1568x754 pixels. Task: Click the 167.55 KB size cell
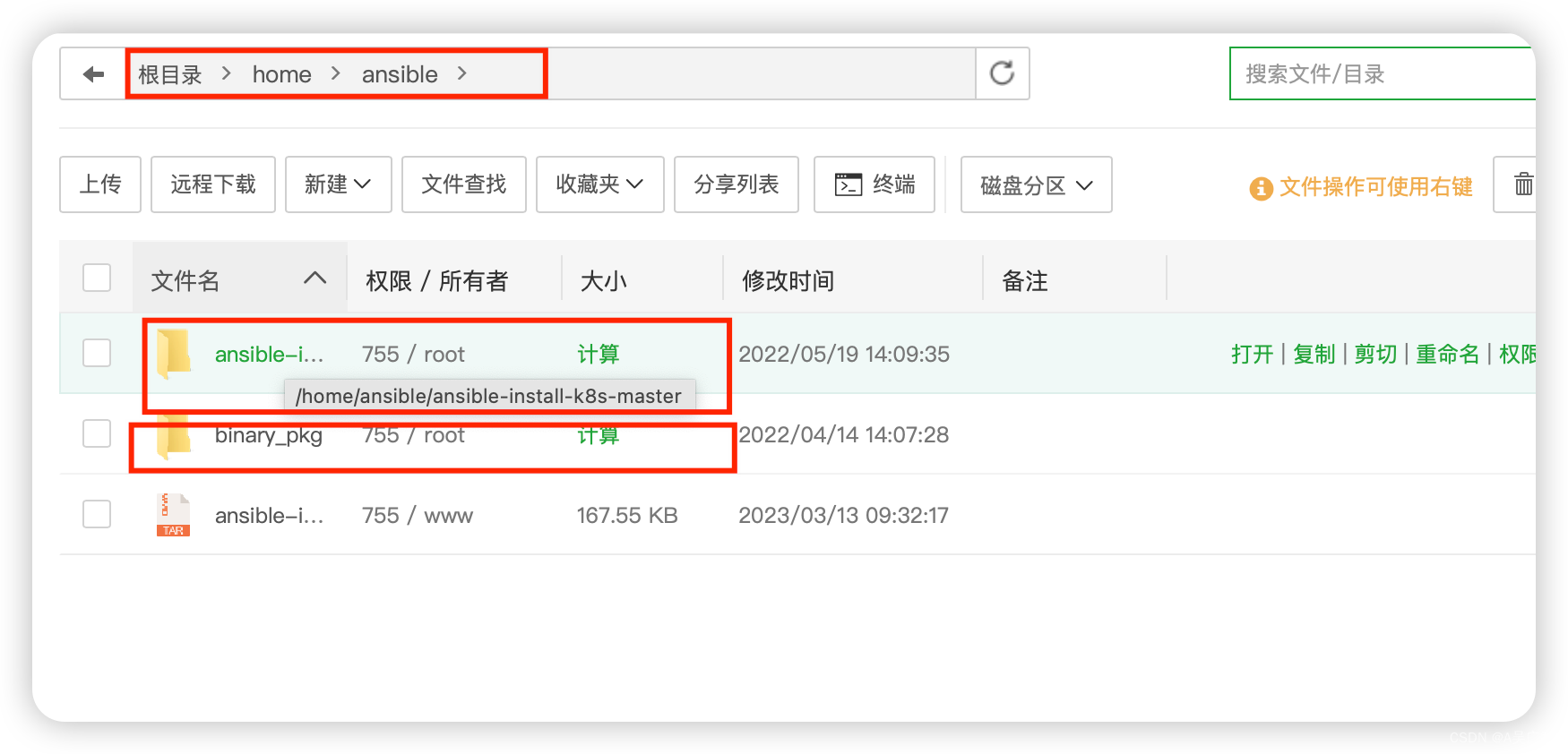pos(627,515)
